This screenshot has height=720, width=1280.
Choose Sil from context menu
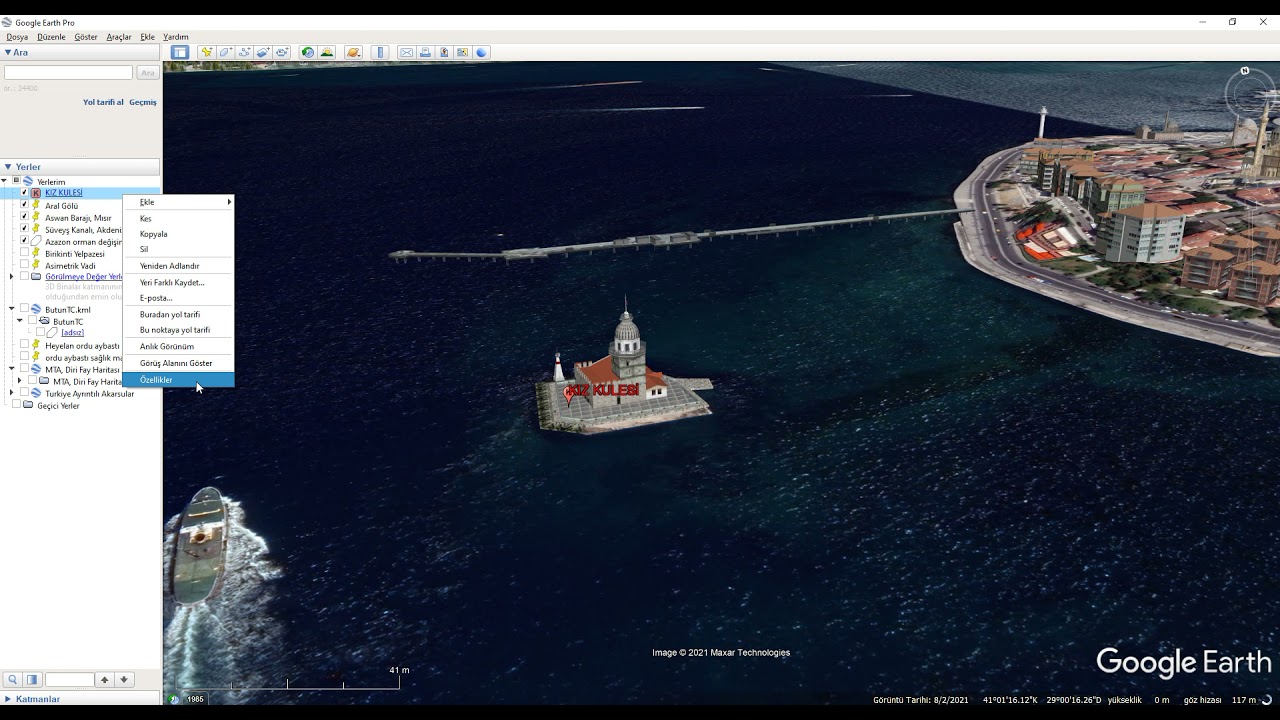tap(178, 249)
